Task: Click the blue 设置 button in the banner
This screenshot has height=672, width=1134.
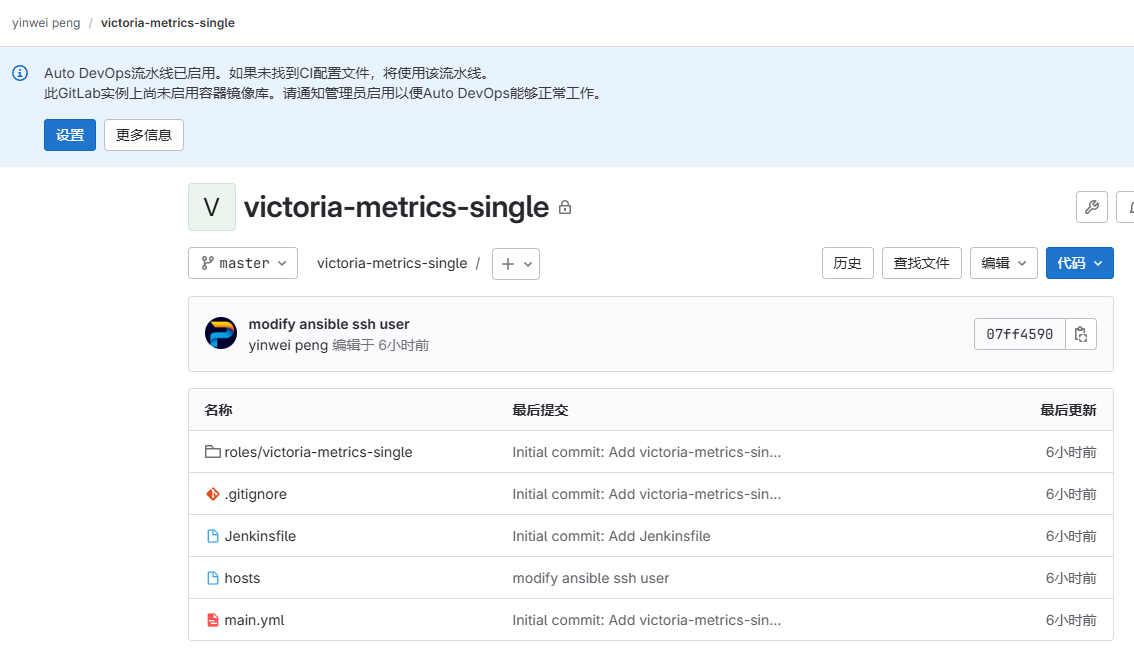Action: [69, 134]
